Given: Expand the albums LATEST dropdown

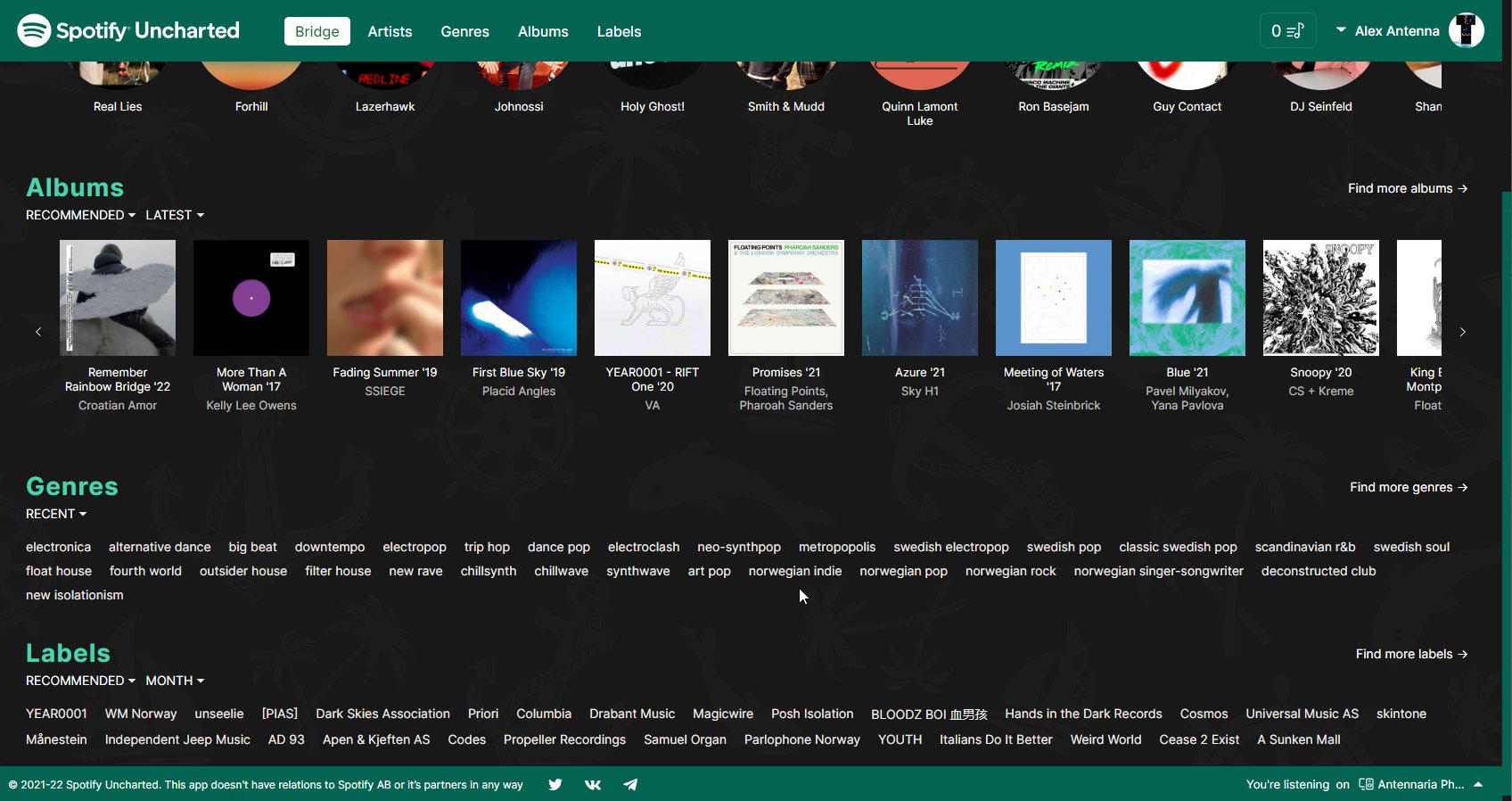Looking at the screenshot, I should tap(175, 215).
